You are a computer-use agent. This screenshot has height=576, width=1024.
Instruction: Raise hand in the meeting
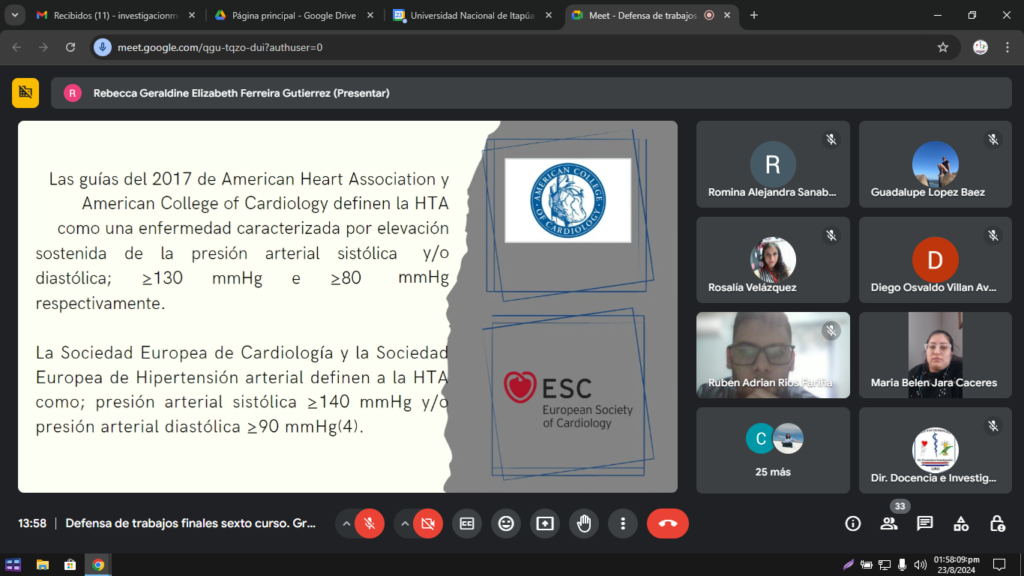[x=584, y=523]
